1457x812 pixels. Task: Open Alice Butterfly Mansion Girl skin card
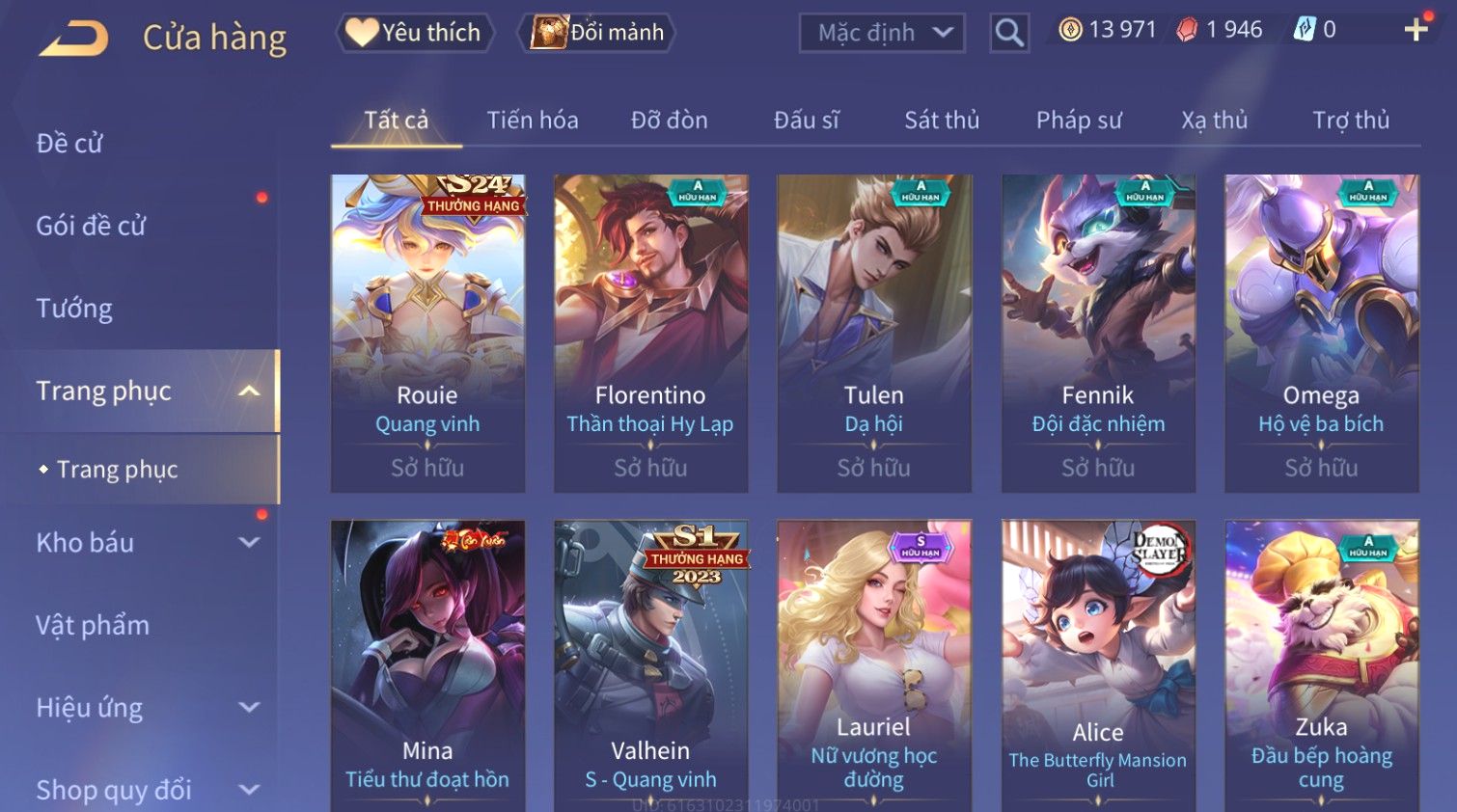click(1098, 665)
